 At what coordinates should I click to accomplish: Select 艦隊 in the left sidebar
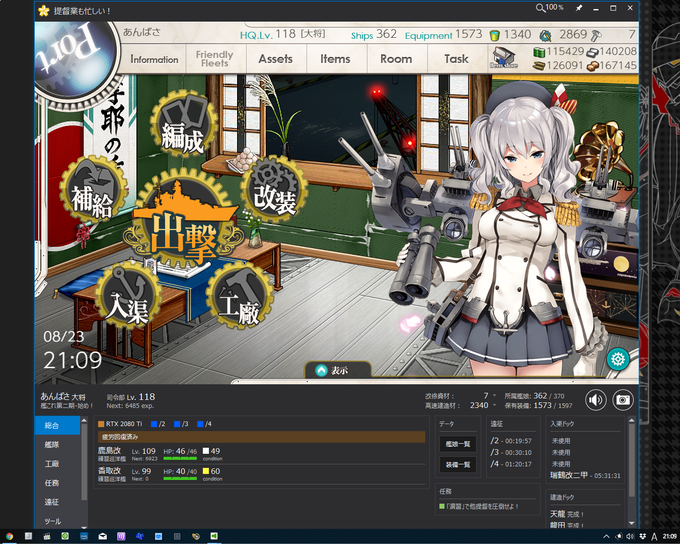tap(57, 444)
